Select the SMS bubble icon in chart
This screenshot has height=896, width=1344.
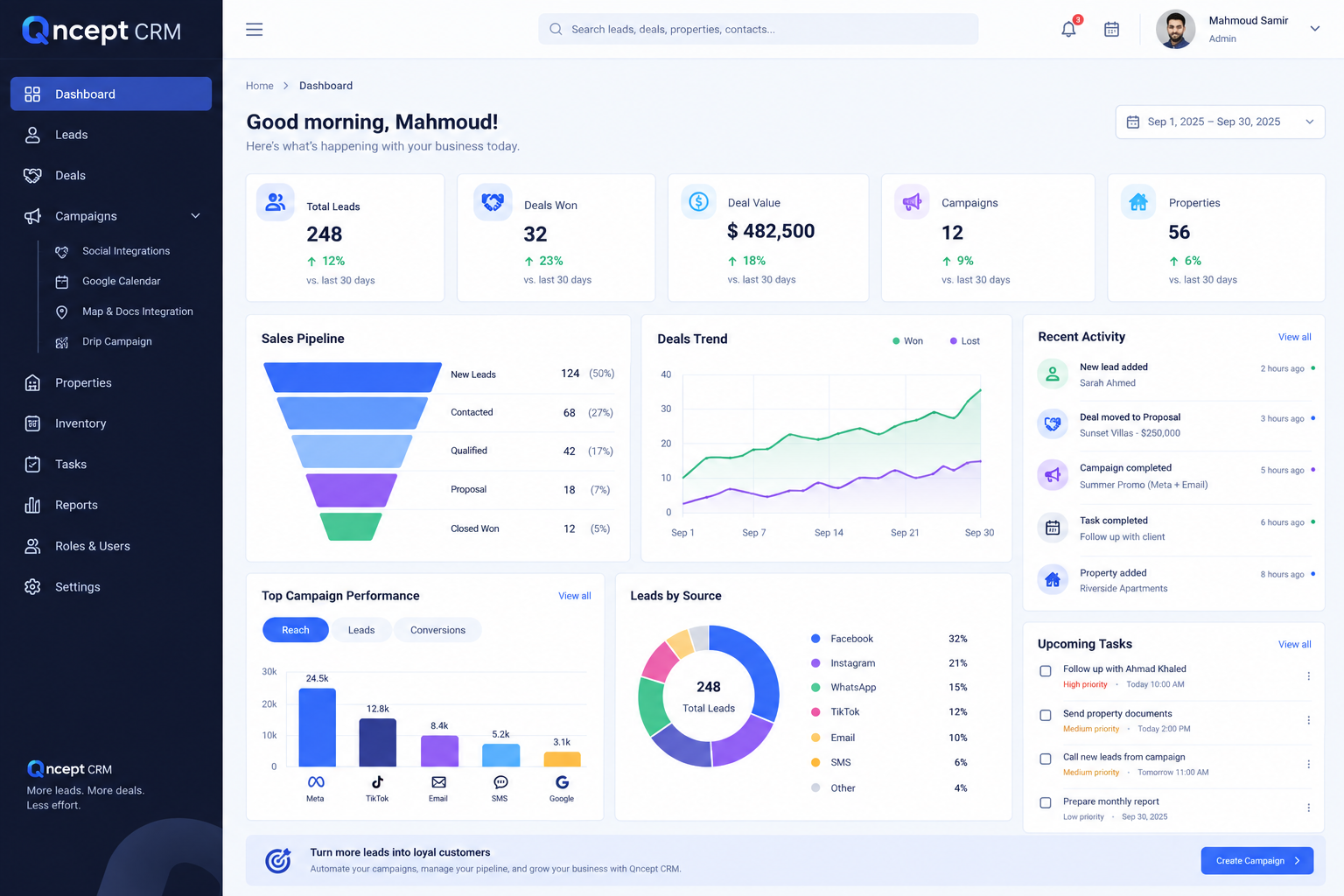coord(500,781)
